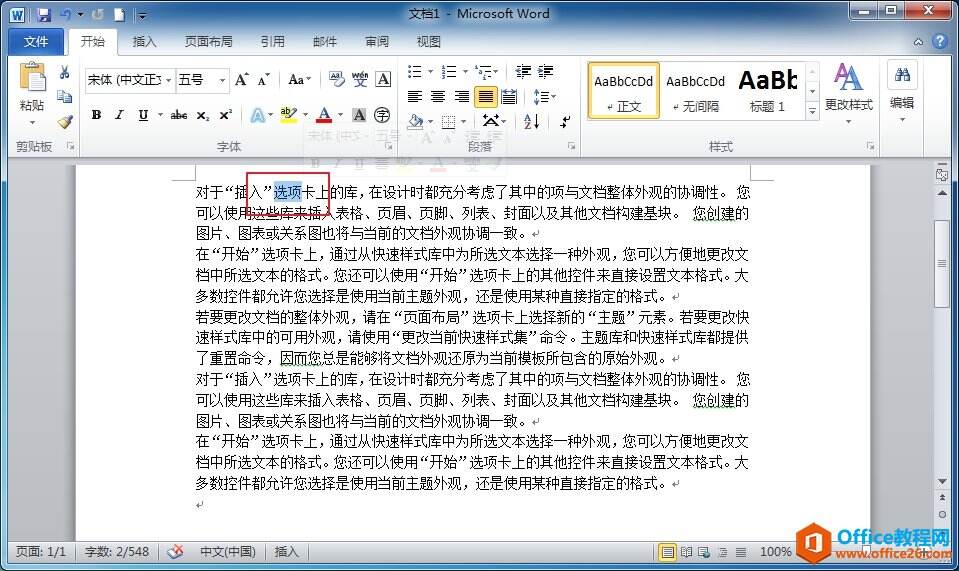Click the Paste clipboard icon
Image resolution: width=959 pixels, height=571 pixels.
32,78
